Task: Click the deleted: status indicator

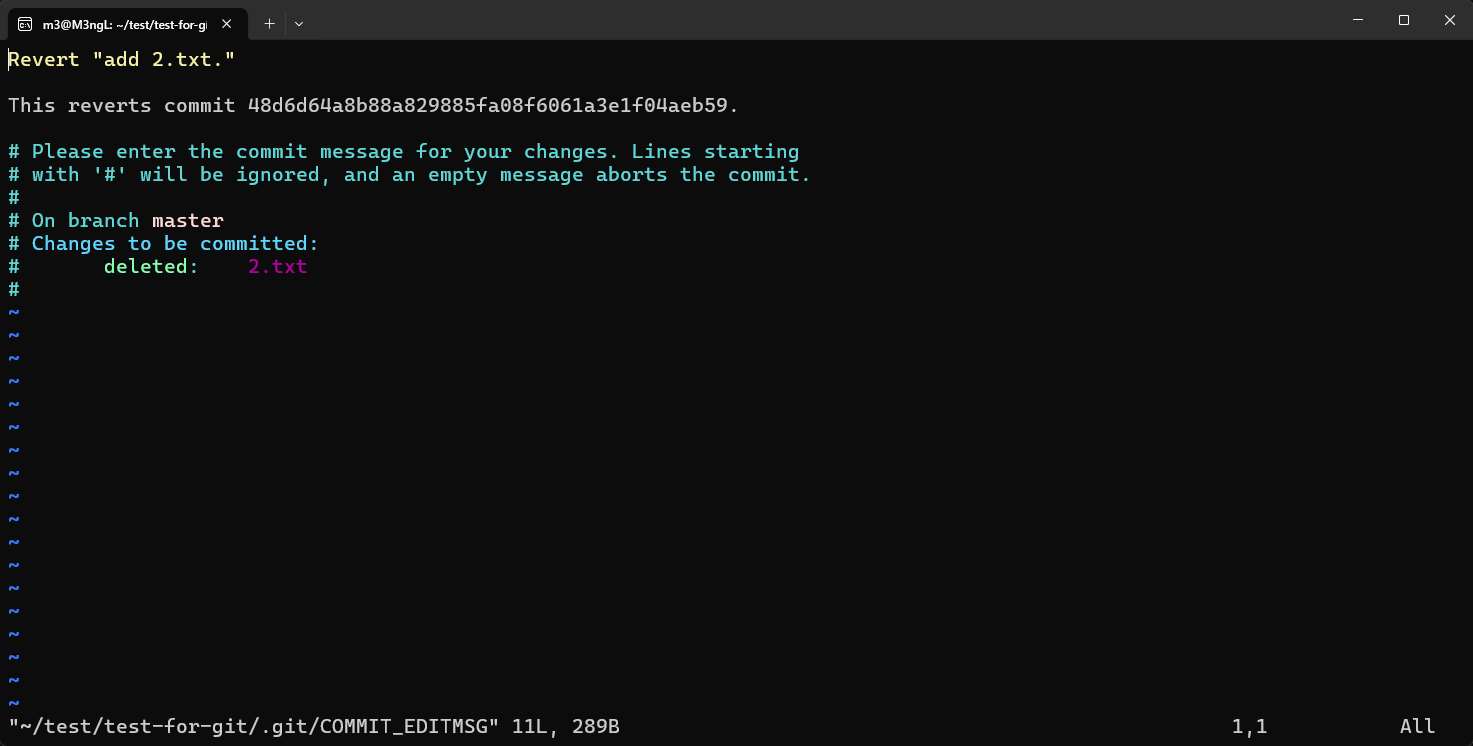Action: coord(150,266)
